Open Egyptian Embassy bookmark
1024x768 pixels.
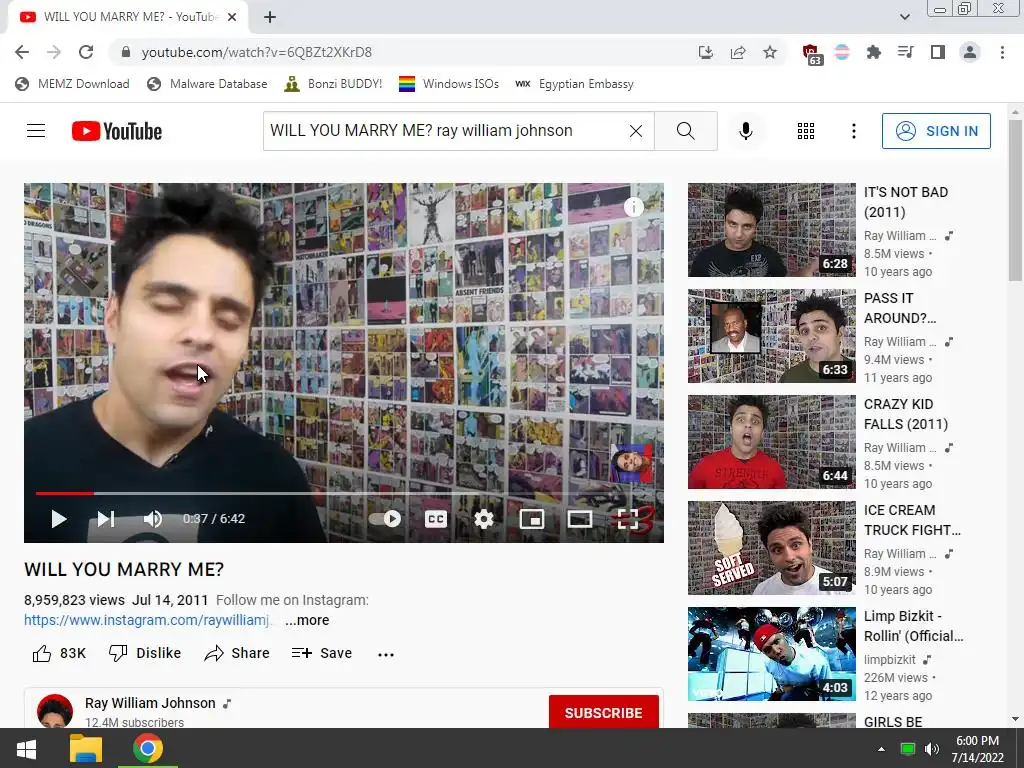point(575,84)
